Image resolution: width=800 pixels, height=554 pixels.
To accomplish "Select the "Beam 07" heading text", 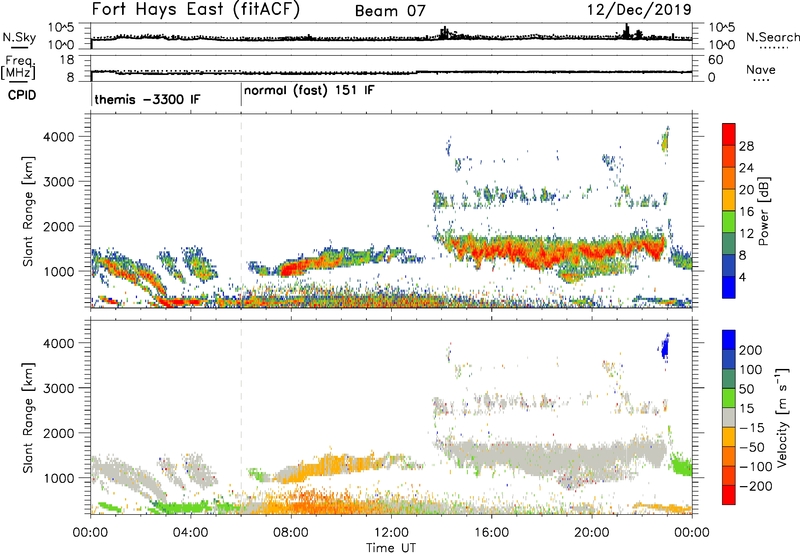I will pos(390,11).
